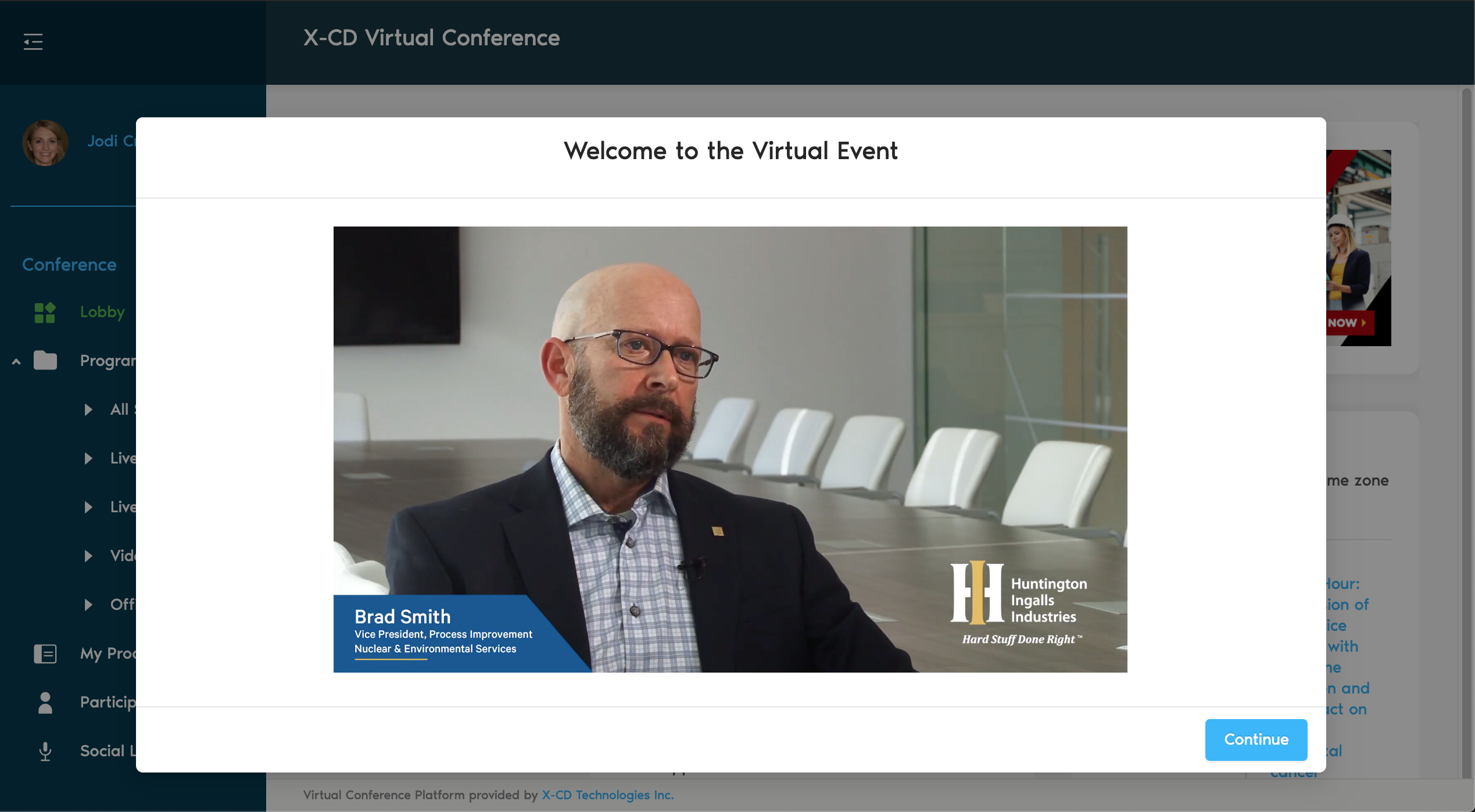The height and width of the screenshot is (812, 1475).
Task: Expand the second Live submenu arrow
Action: (88, 507)
